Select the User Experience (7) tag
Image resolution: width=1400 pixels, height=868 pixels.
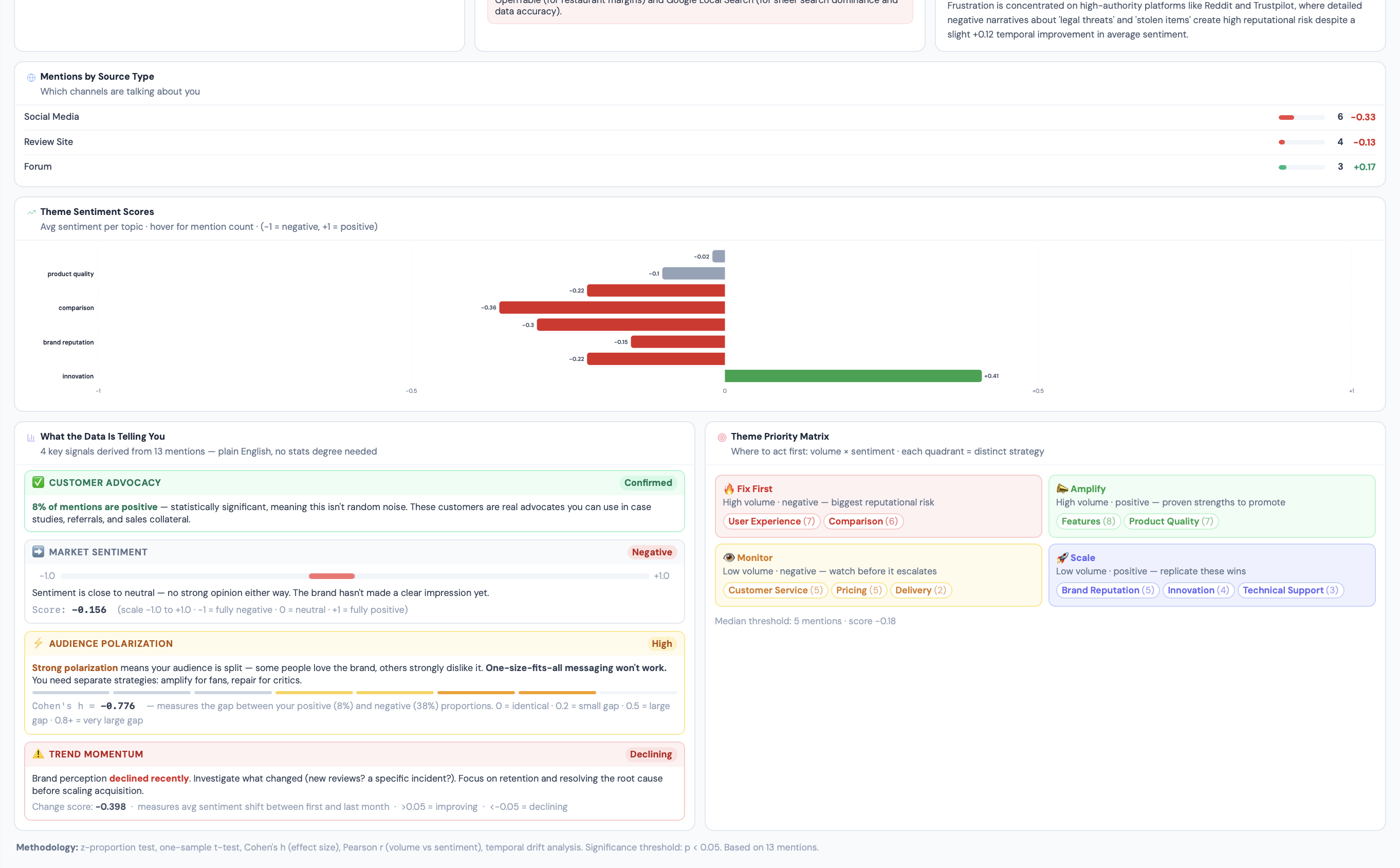click(x=771, y=521)
